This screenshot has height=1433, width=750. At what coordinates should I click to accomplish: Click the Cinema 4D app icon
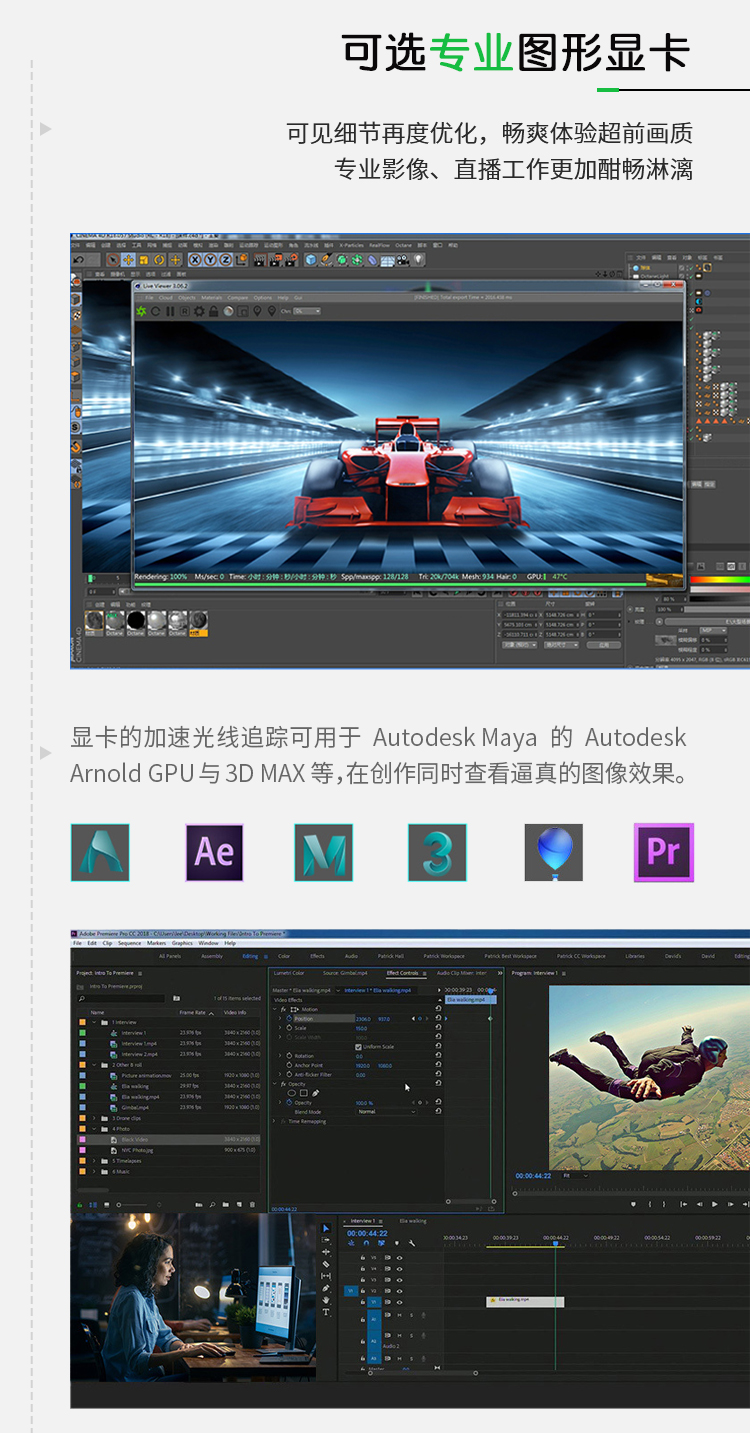[553, 852]
